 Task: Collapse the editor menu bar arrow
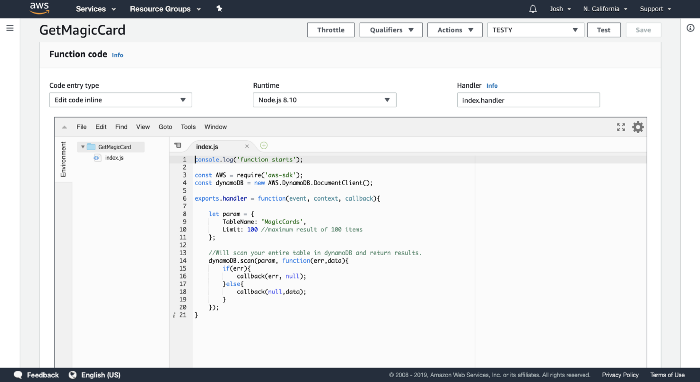click(64, 127)
